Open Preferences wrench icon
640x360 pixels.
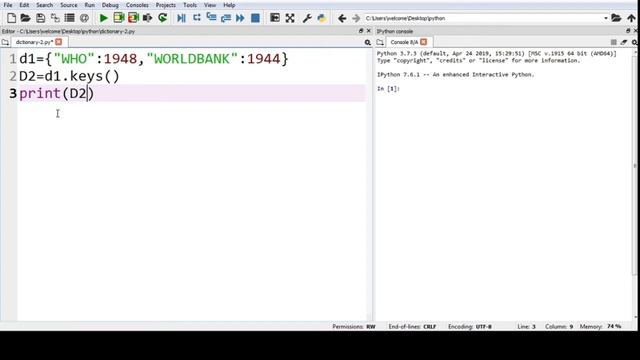(x=307, y=18)
